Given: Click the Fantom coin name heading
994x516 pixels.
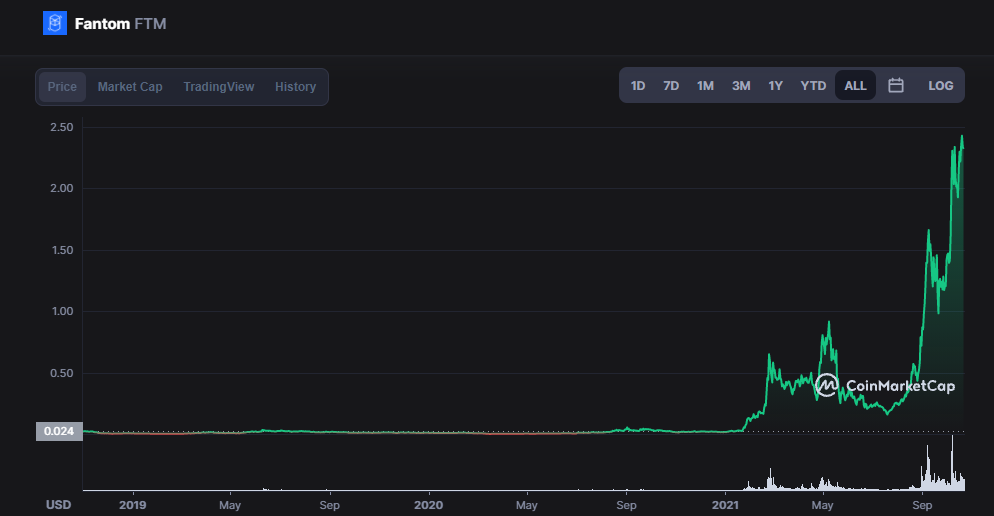Looking at the screenshot, I should pyautogui.click(x=102, y=24).
